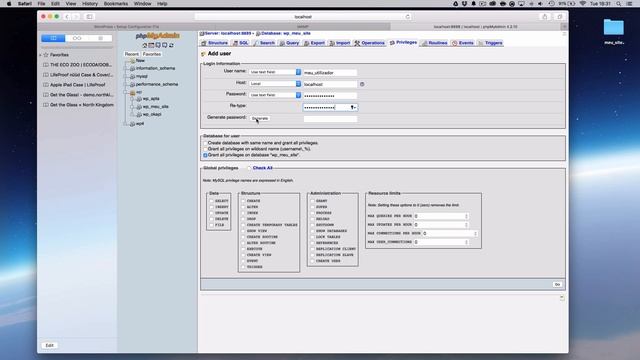Image resolution: width=640 pixels, height=360 pixels.
Task: Click help icon beside the host field
Action: tap(362, 84)
